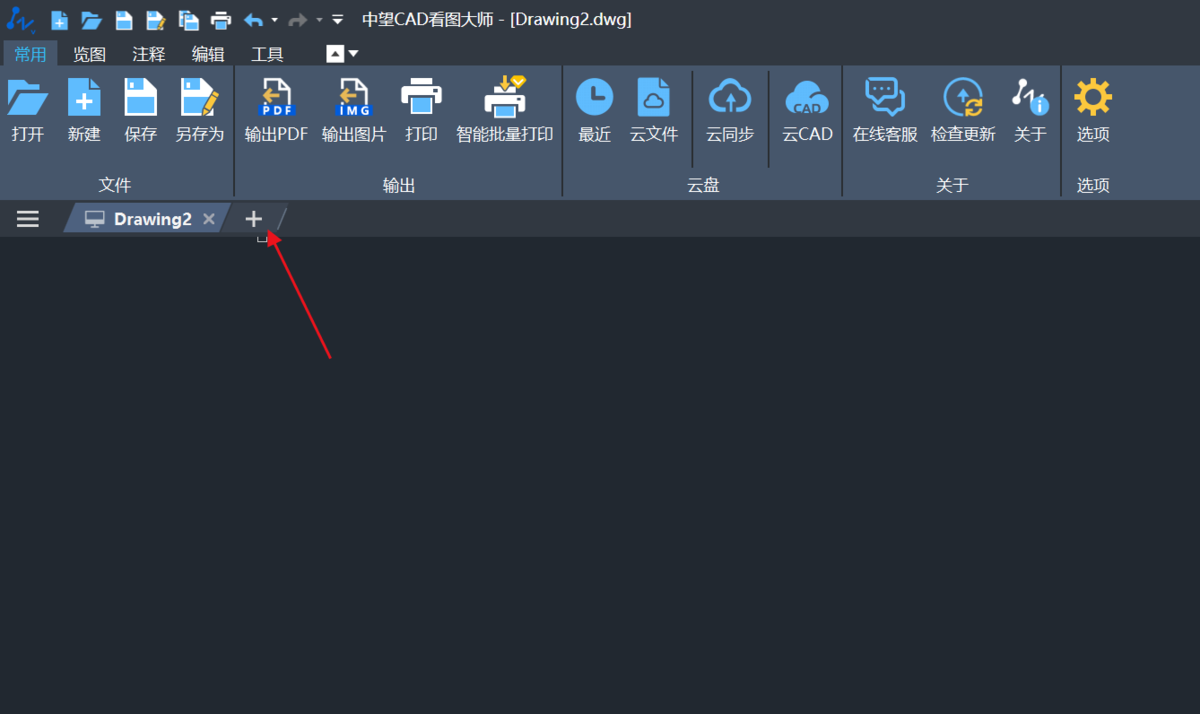The height and width of the screenshot is (714, 1200).
Task: Expand the undo history dropdown arrow
Action: [x=275, y=20]
